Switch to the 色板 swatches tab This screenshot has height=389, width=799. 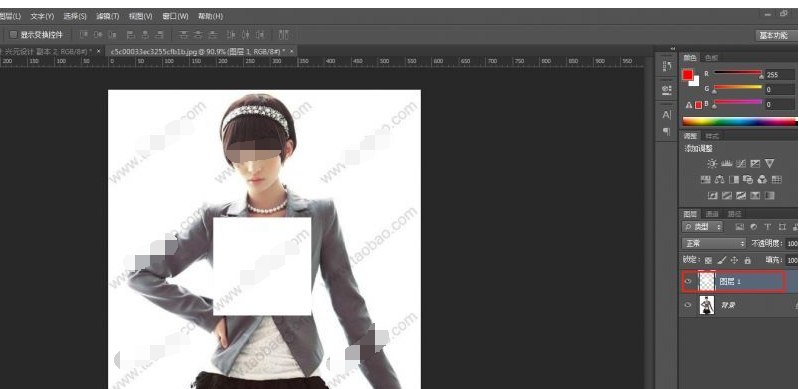click(x=711, y=58)
